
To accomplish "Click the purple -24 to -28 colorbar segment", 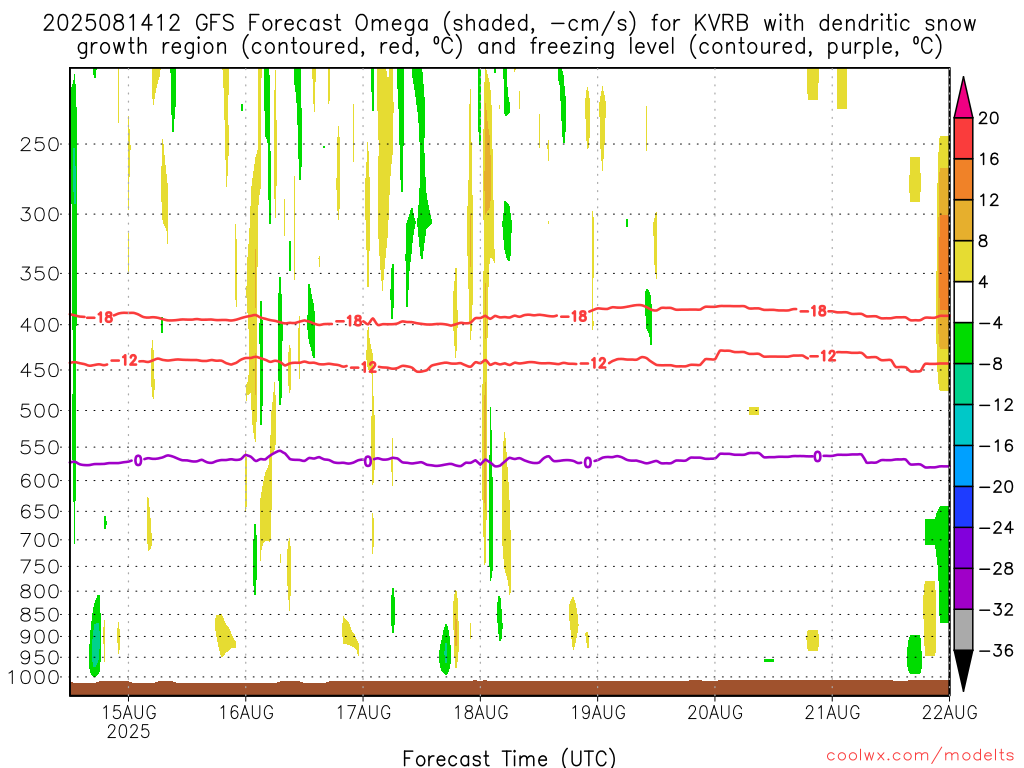I will 963,548.
